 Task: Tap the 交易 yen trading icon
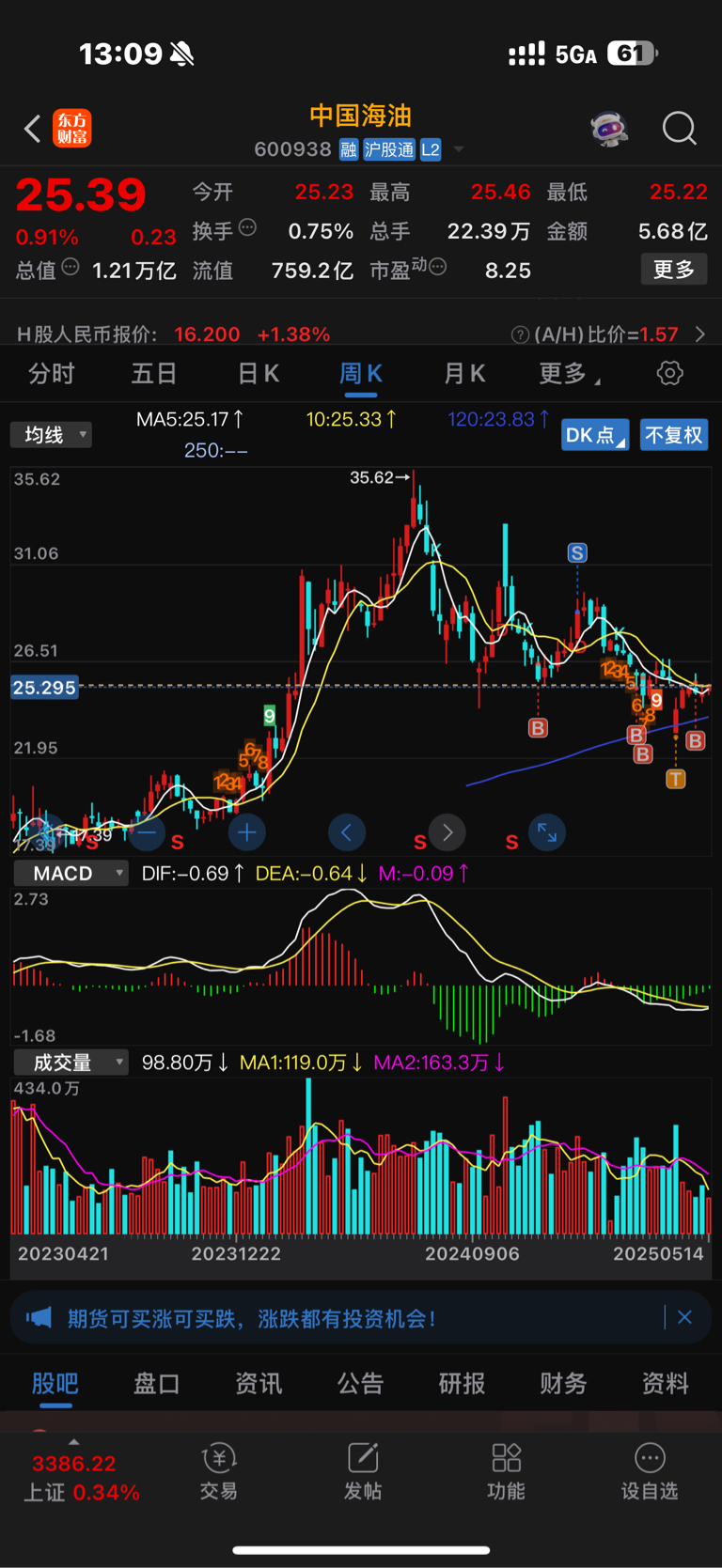point(218,1458)
